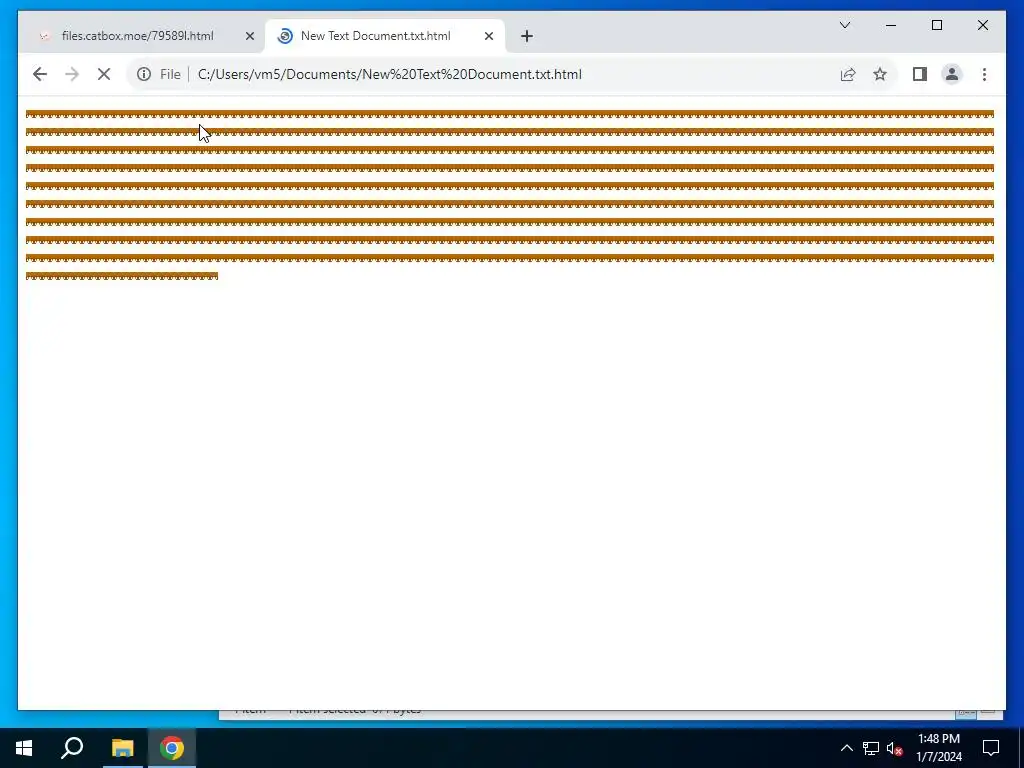Image resolution: width=1024 pixels, height=768 pixels.
Task: Open a new tab
Action: 527,36
